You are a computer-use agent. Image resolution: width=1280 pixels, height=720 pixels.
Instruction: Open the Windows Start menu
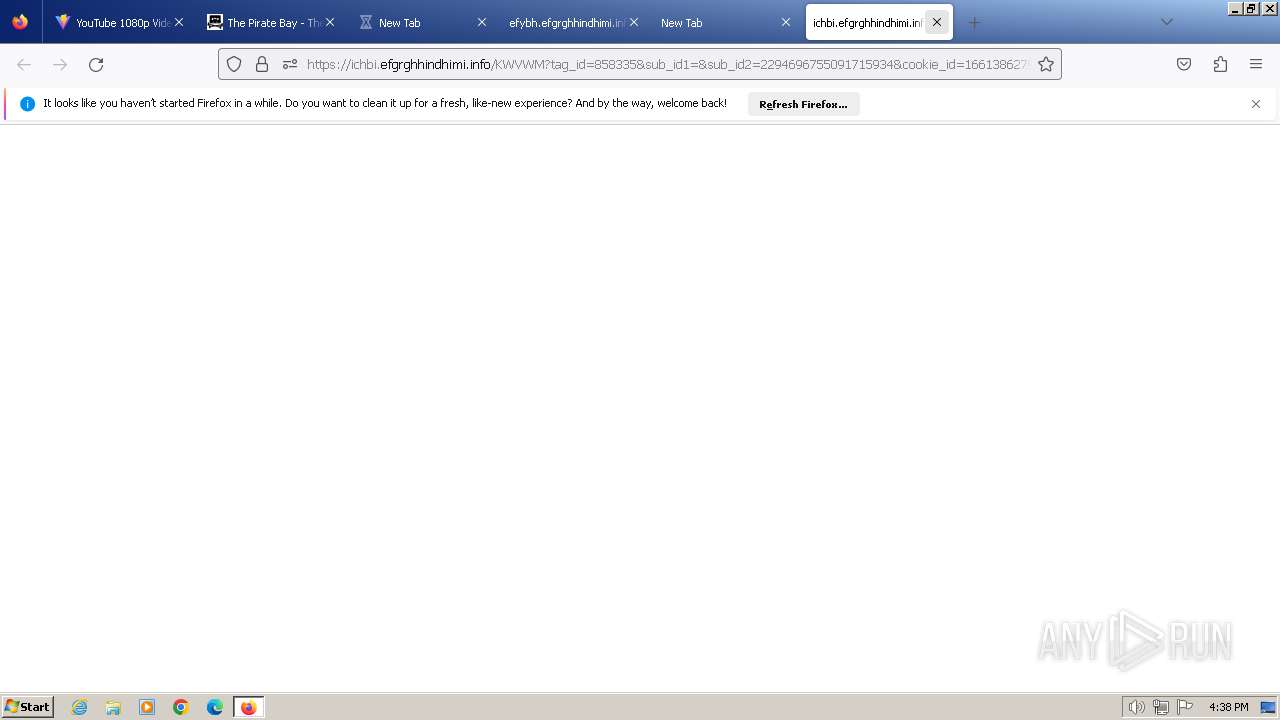pos(27,707)
